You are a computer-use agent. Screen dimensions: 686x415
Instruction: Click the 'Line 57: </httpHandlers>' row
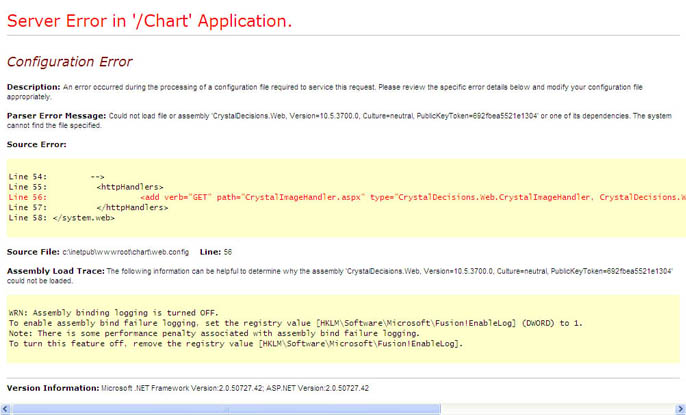pos(88,207)
